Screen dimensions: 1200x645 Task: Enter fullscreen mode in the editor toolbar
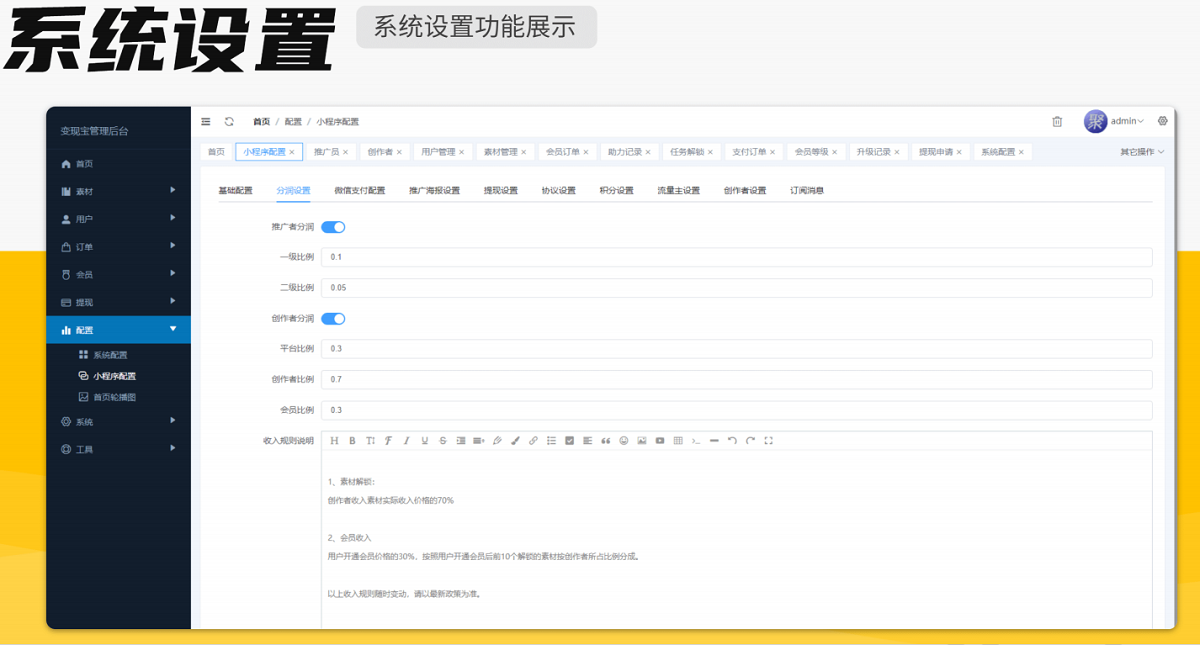(x=768, y=440)
